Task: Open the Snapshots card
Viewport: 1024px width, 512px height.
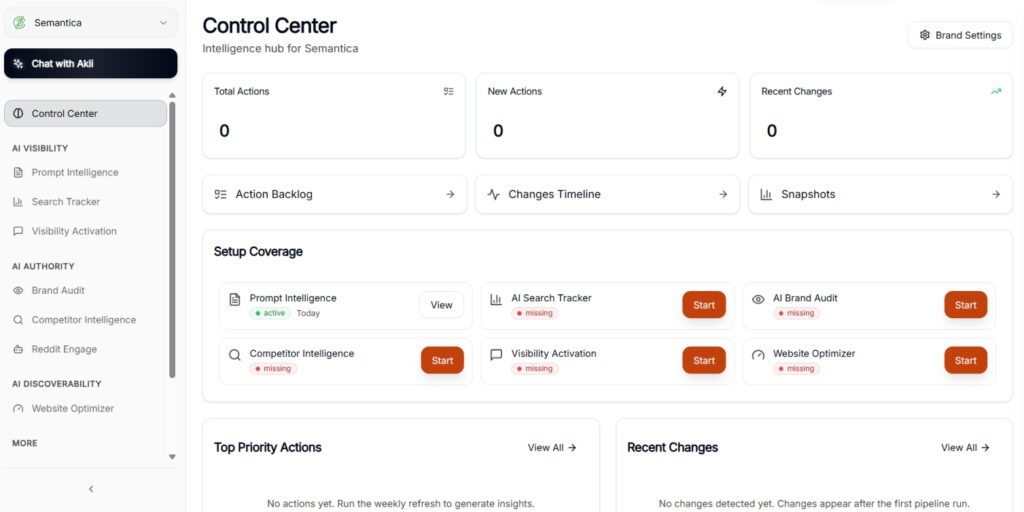Action: pos(880,194)
